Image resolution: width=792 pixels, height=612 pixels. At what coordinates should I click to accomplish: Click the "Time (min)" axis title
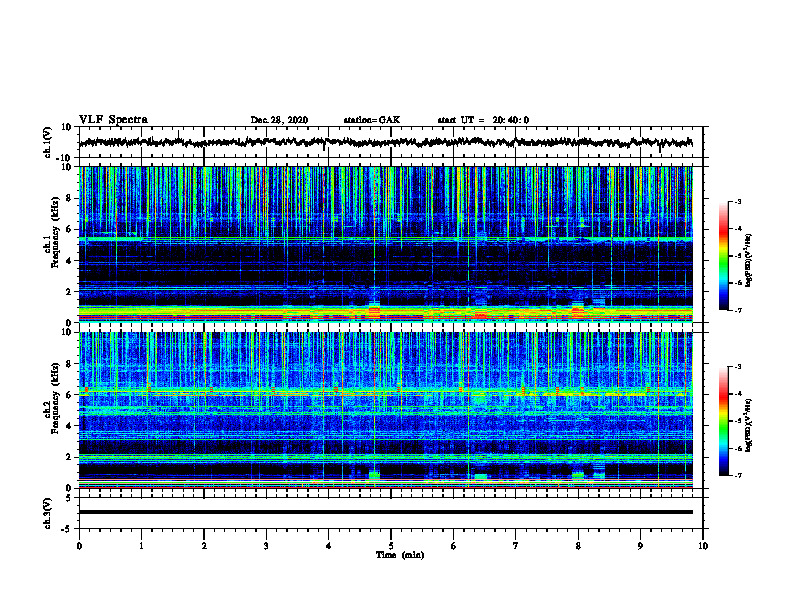click(x=400, y=555)
